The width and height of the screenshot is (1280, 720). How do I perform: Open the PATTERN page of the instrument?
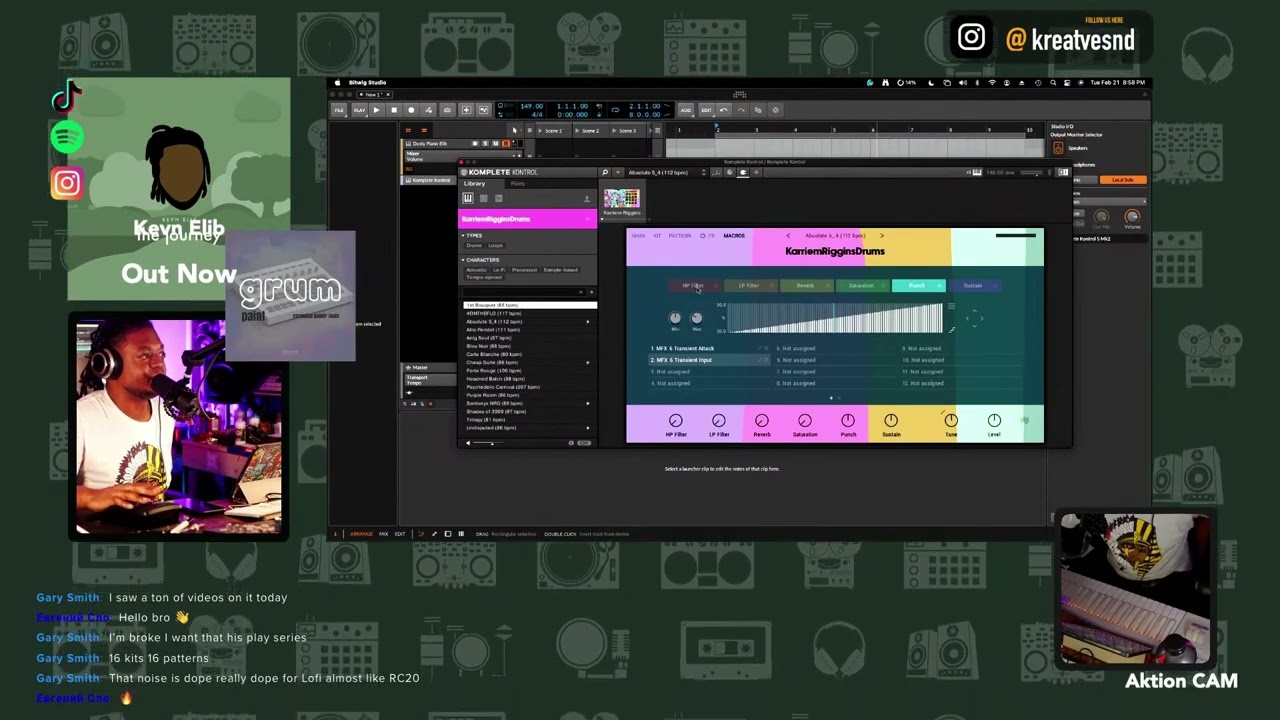pos(680,236)
